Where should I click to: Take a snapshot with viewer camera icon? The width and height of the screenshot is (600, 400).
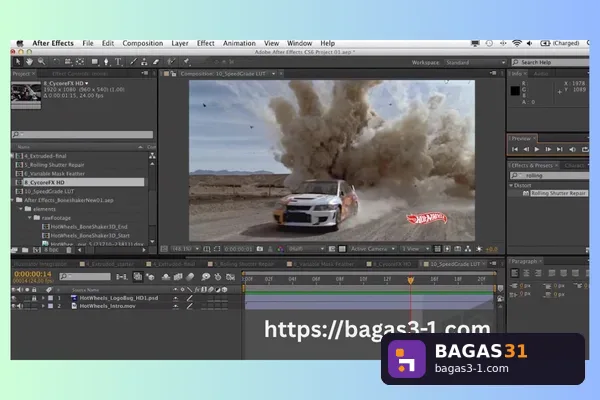point(260,249)
